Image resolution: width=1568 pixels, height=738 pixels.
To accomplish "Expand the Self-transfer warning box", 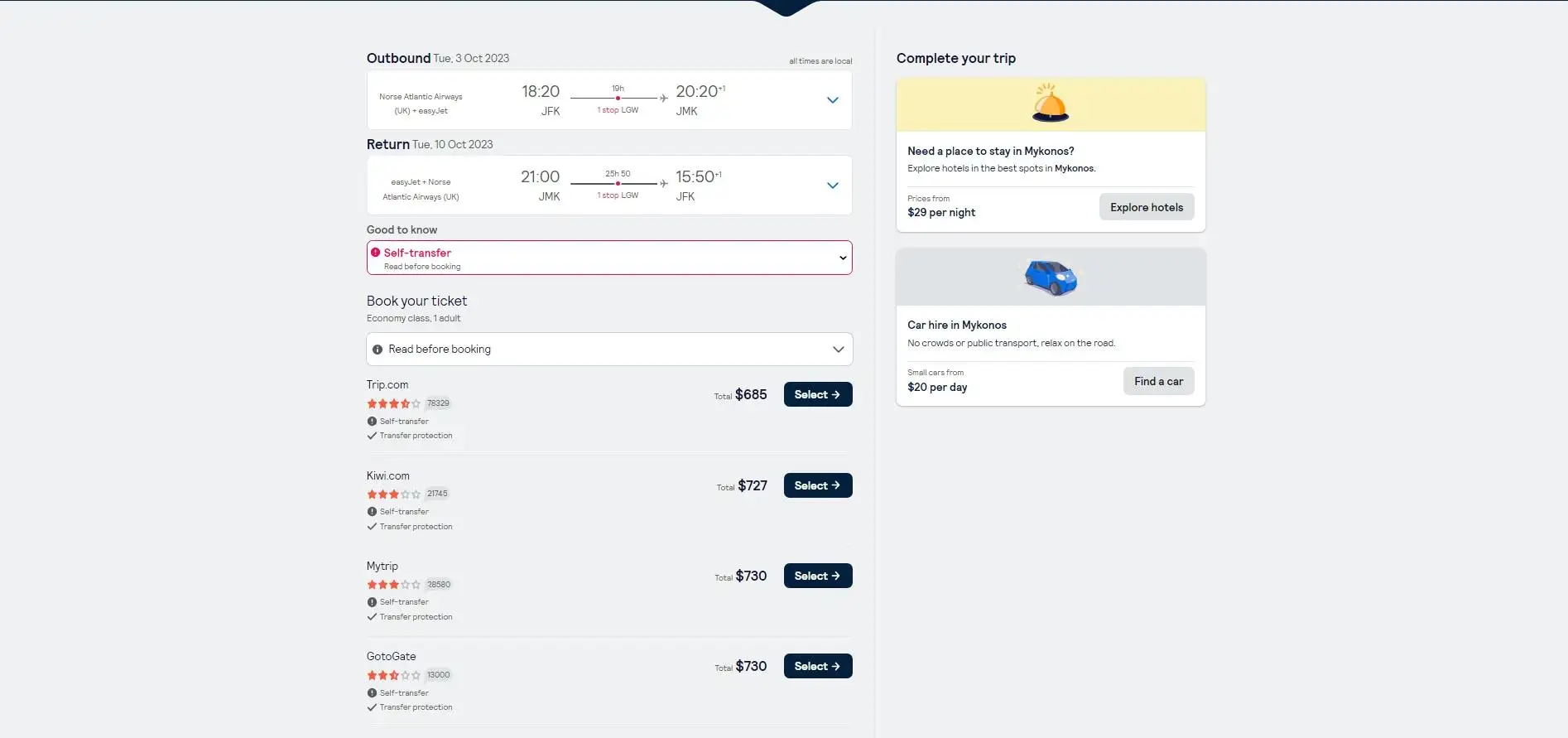I will click(x=609, y=258).
